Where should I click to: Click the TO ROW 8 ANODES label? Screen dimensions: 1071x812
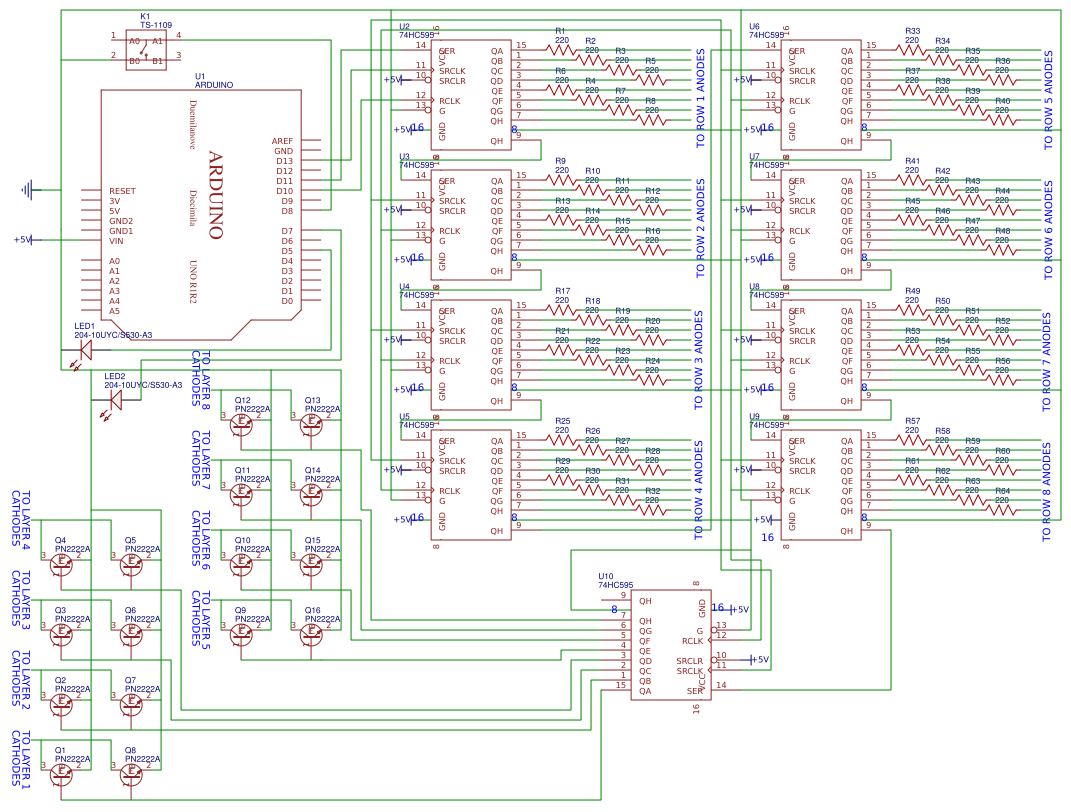click(x=1048, y=490)
